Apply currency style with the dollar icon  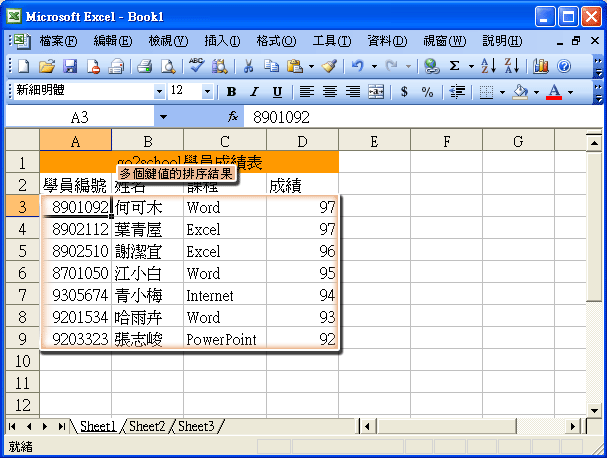point(404,92)
